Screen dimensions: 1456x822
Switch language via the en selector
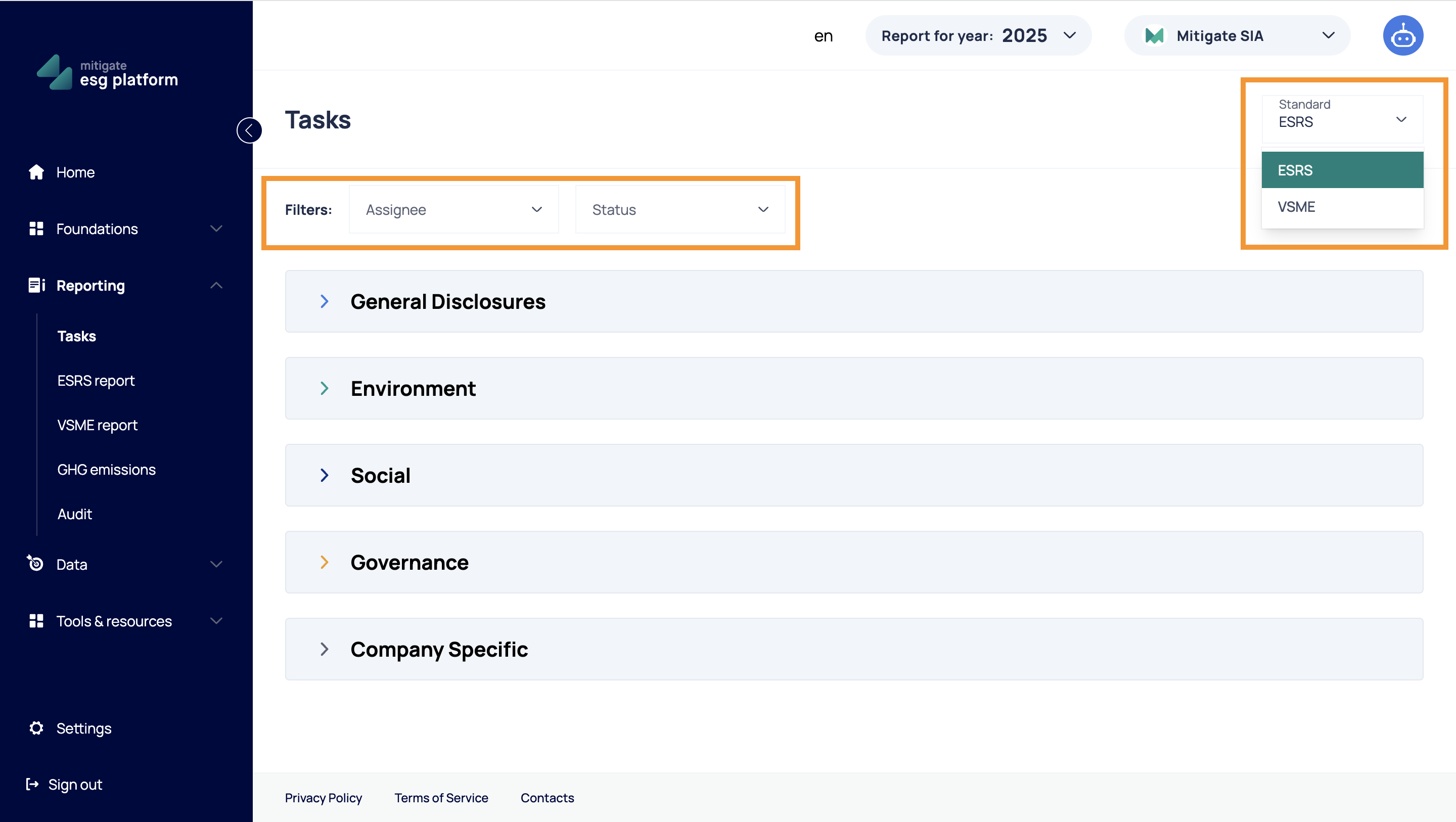coord(823,36)
